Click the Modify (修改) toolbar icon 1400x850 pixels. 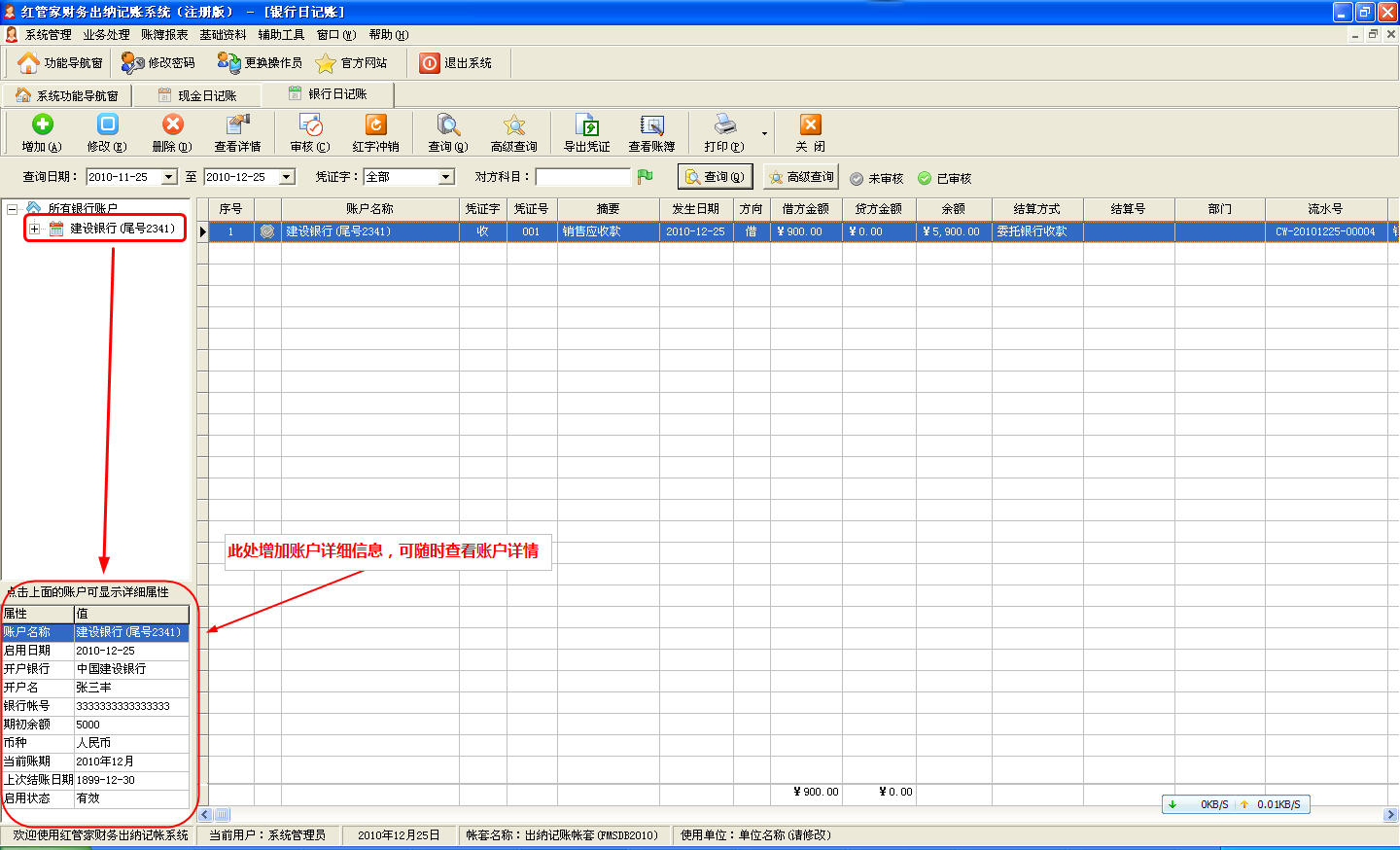point(107,125)
